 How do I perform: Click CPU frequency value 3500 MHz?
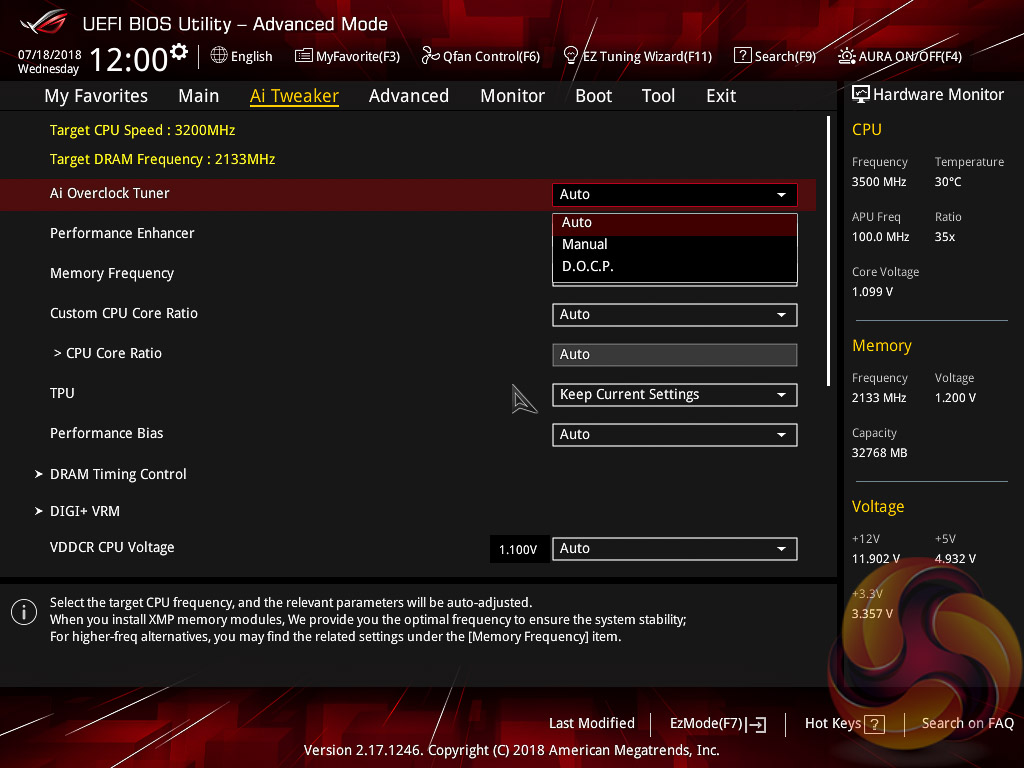pos(879,182)
